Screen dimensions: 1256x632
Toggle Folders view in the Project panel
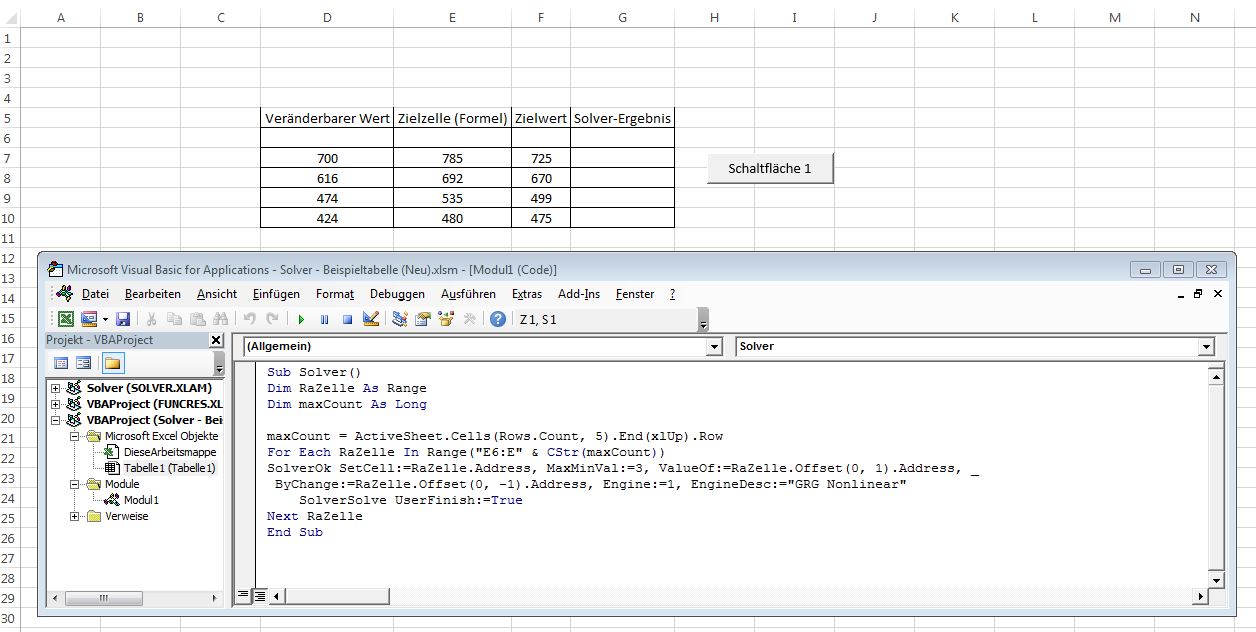click(x=112, y=363)
